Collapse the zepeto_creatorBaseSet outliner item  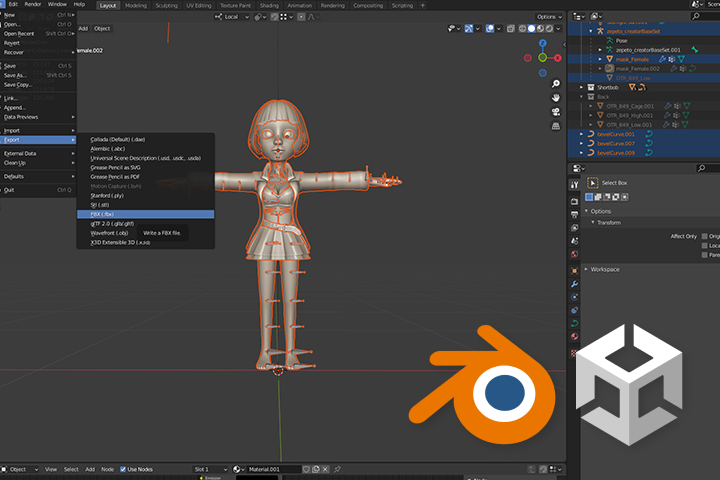(591, 31)
